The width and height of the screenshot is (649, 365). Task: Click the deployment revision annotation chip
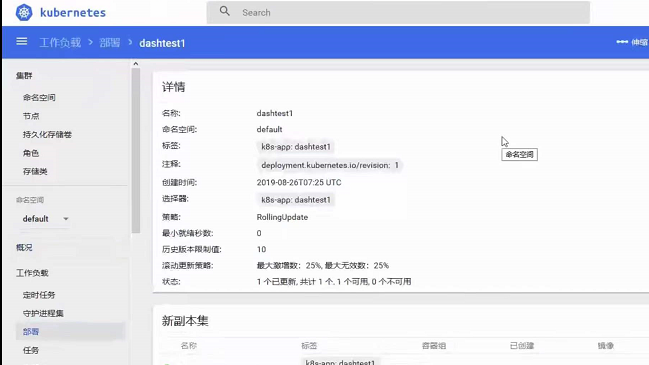tap(330, 165)
